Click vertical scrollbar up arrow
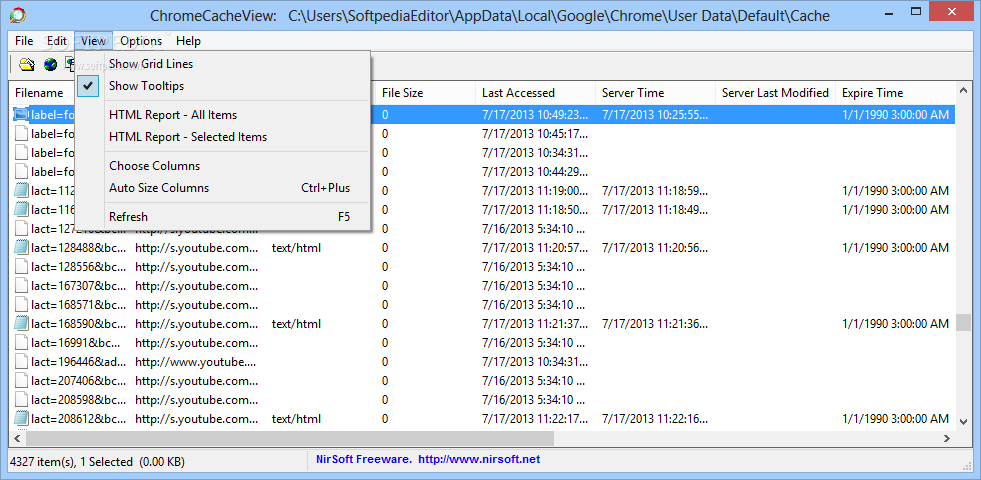Image resolution: width=981 pixels, height=480 pixels. [x=963, y=91]
